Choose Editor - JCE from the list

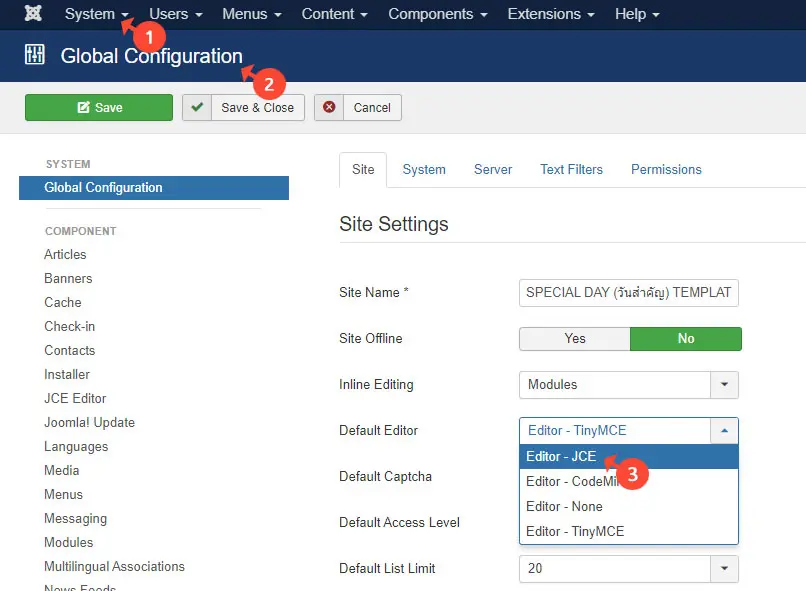click(x=562, y=457)
